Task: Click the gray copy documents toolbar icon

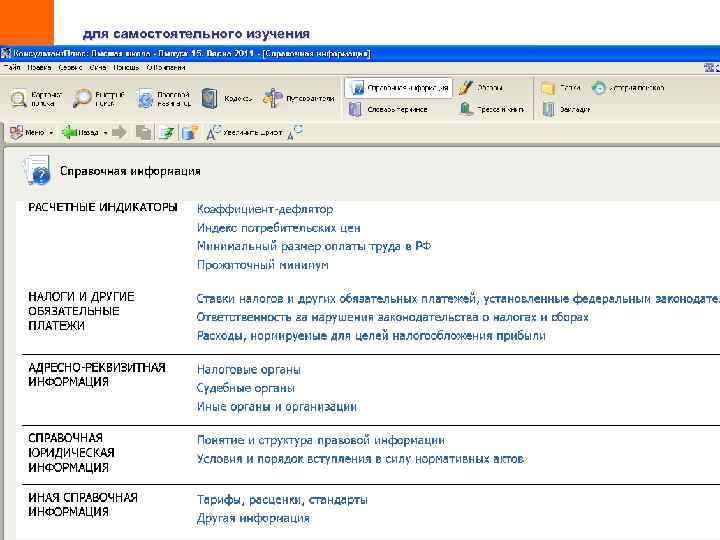Action: (144, 132)
